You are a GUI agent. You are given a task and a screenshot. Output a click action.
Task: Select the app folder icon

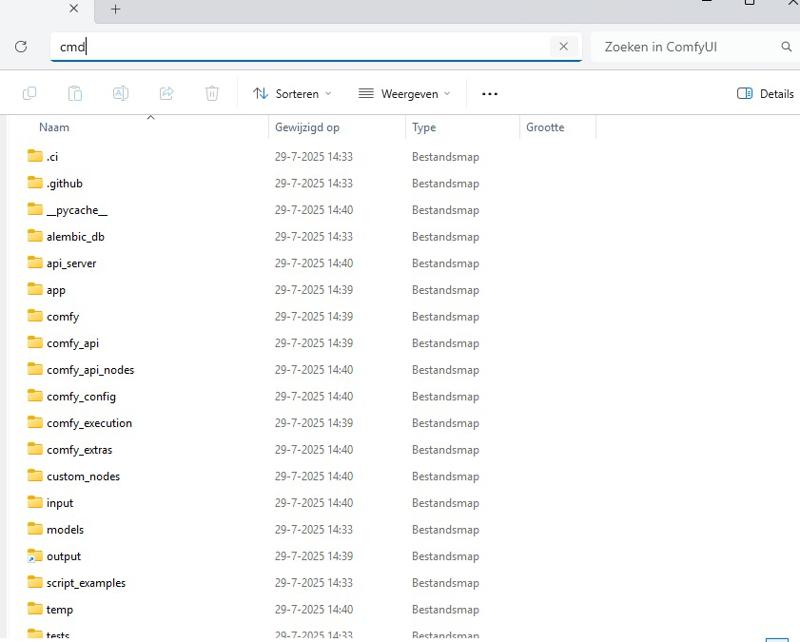[x=35, y=289]
